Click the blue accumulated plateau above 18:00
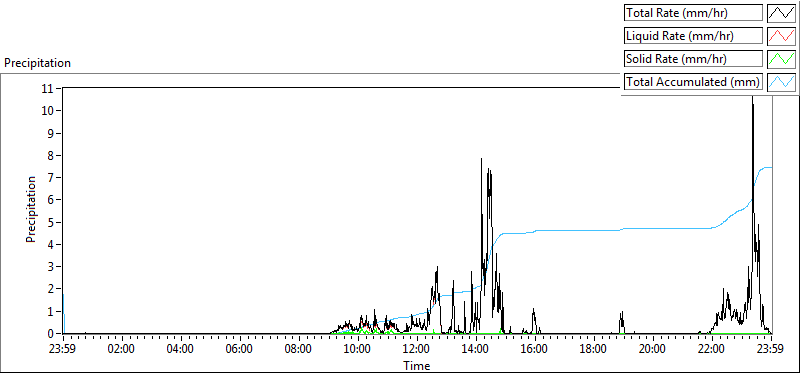800x373 pixels. [594, 231]
